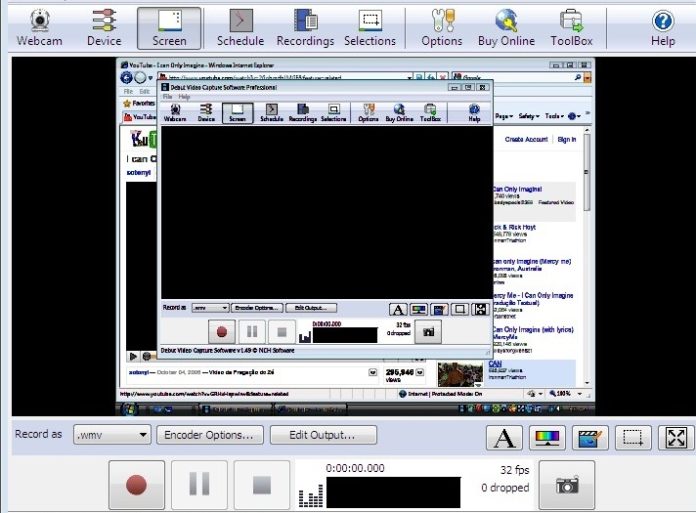Select the Device source in main toolbar
This screenshot has width=696, height=513.
click(104, 28)
